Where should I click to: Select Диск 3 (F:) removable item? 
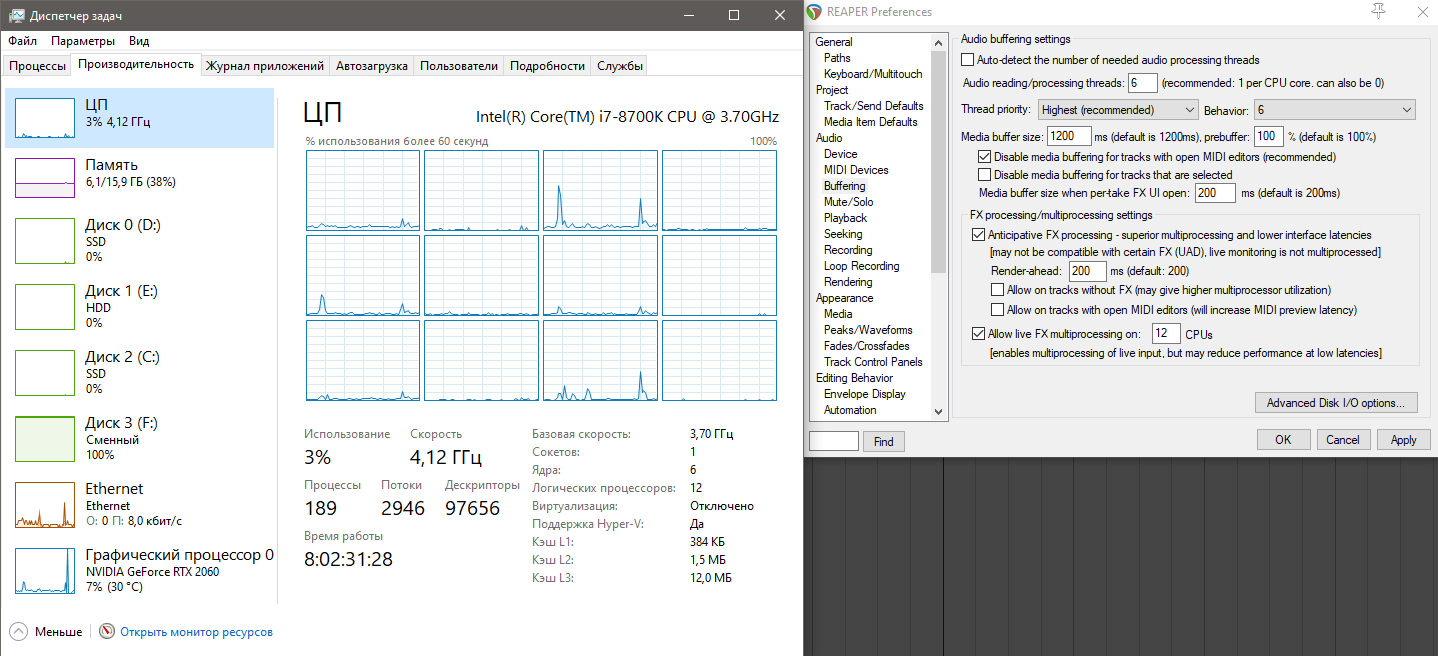point(139,438)
